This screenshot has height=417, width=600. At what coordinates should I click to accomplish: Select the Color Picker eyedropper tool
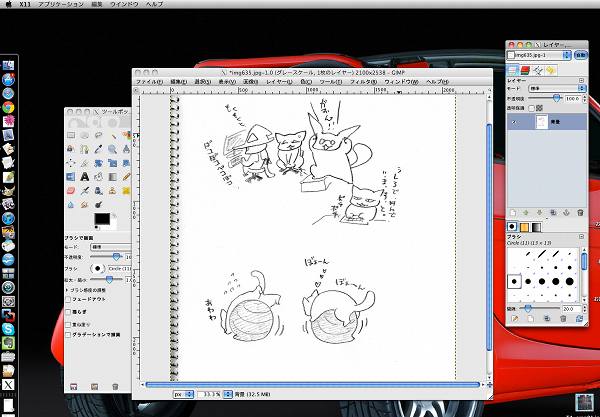(98, 149)
